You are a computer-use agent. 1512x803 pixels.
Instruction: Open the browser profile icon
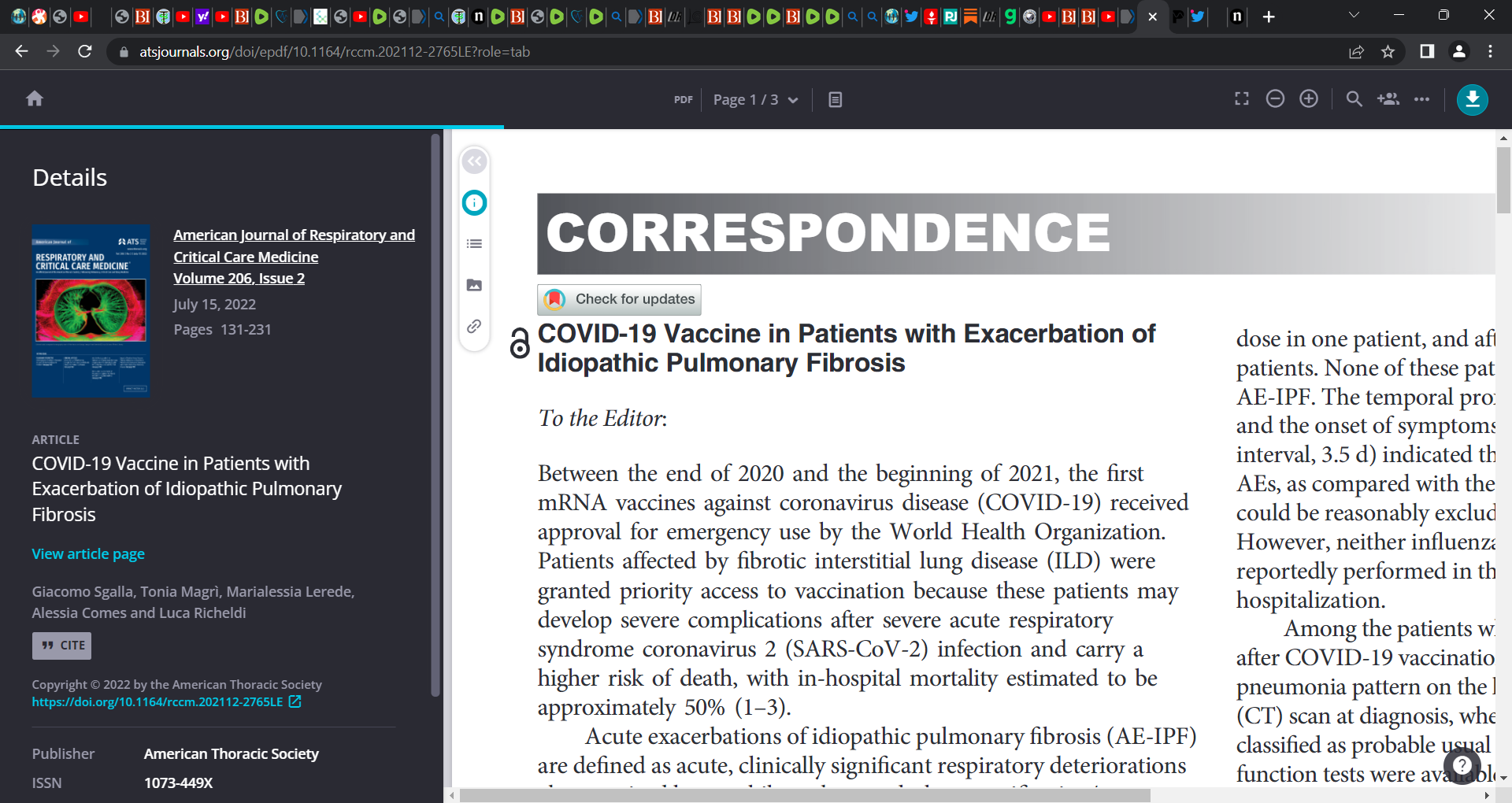point(1459,51)
